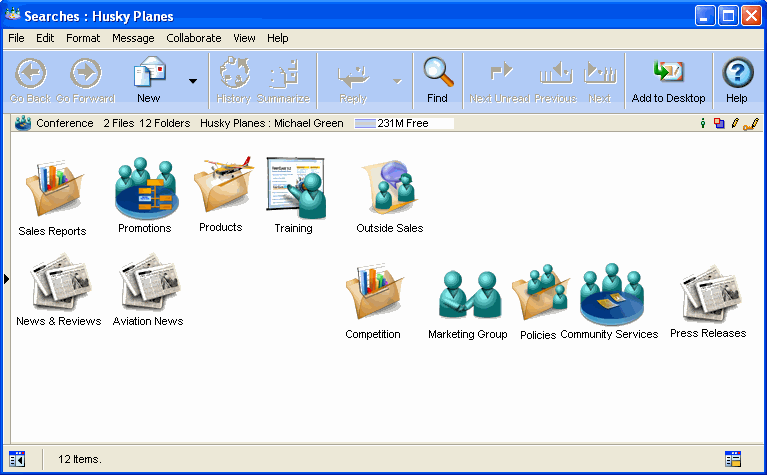This screenshot has width=767, height=475.
Task: Open the Training presentation icon
Action: click(x=296, y=188)
